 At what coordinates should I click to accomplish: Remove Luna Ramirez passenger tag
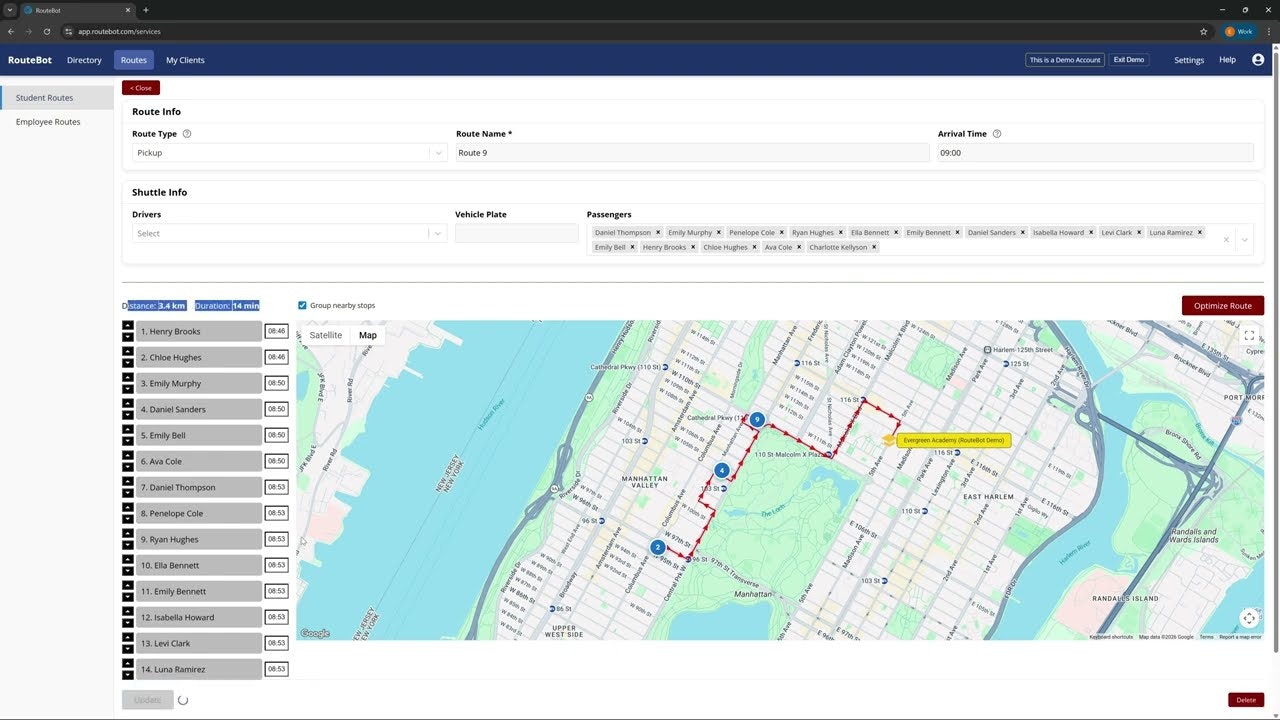coord(1200,233)
